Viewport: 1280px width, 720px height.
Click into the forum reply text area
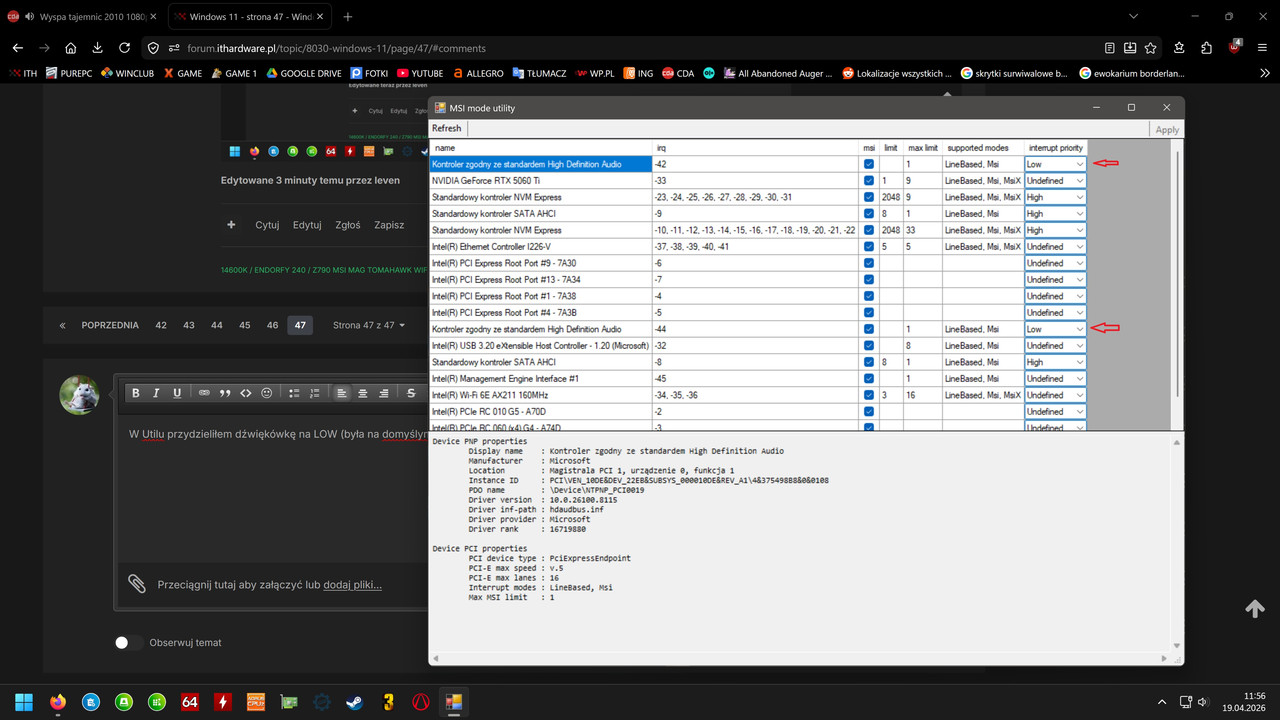pos(273,490)
